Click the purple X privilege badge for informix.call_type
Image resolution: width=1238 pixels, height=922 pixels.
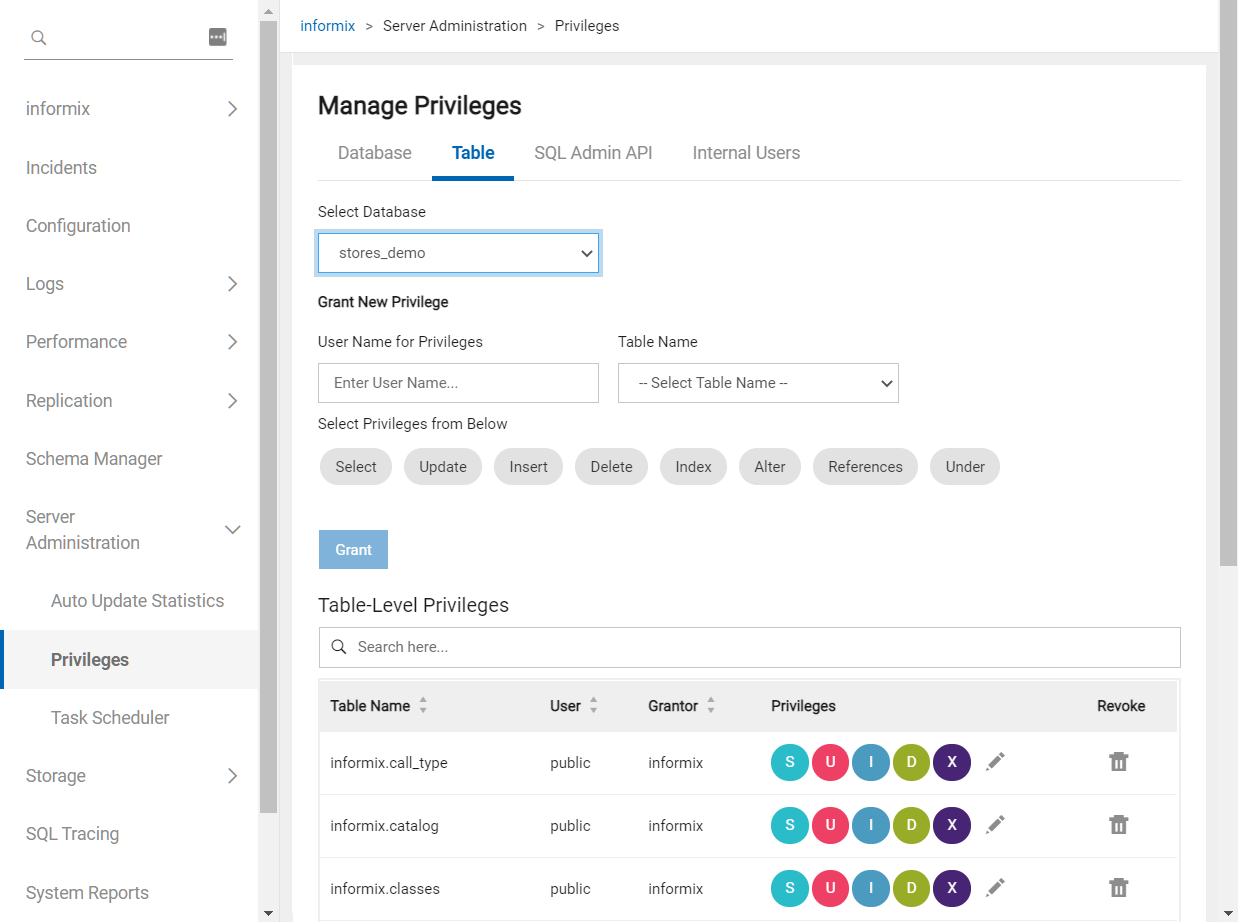point(951,763)
